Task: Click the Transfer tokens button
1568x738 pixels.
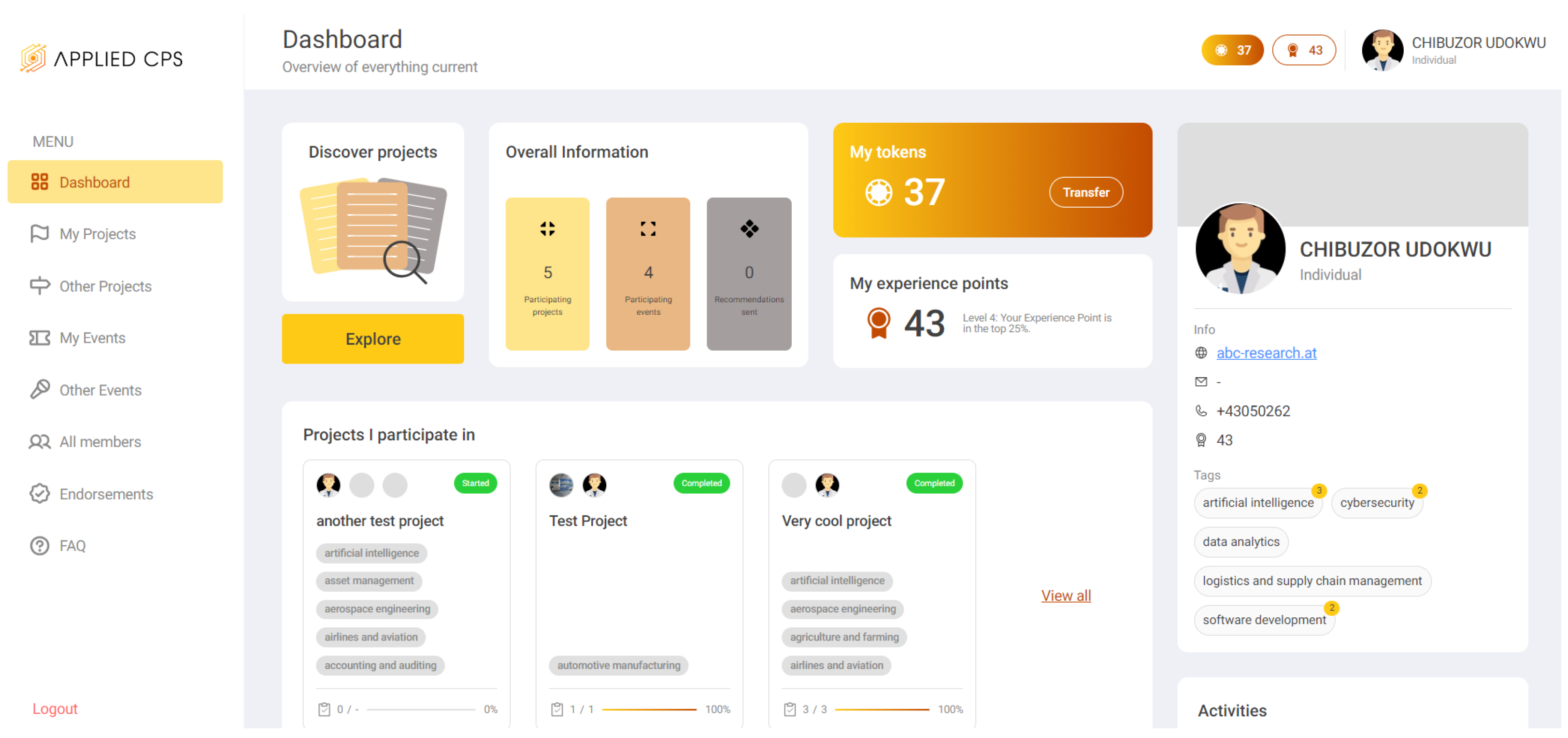Action: point(1085,192)
